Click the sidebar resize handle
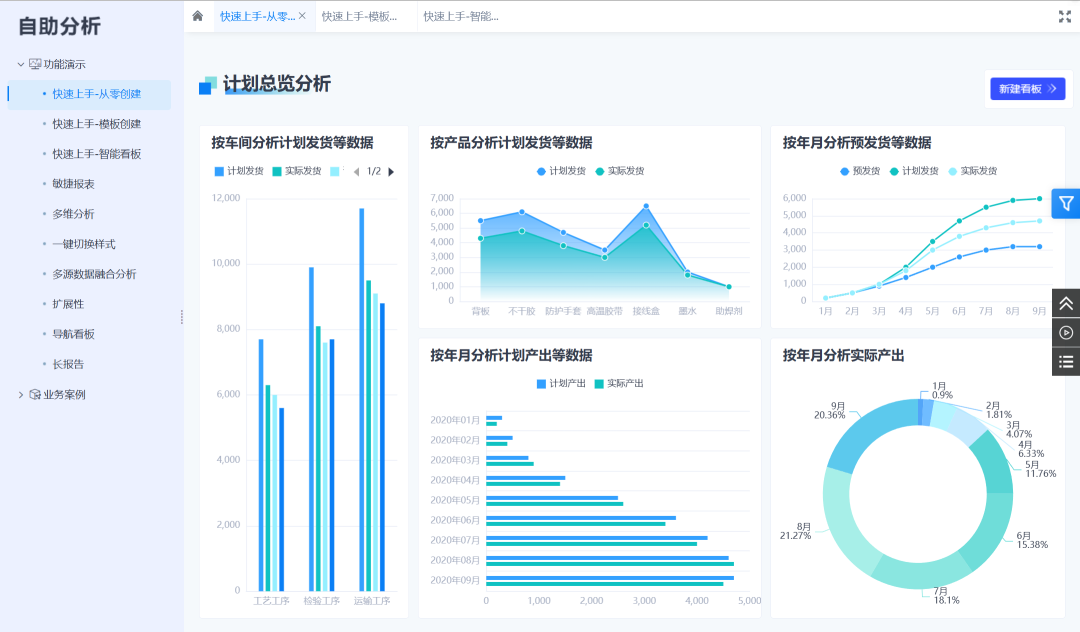Viewport: 1080px width, 632px height. tap(181, 316)
